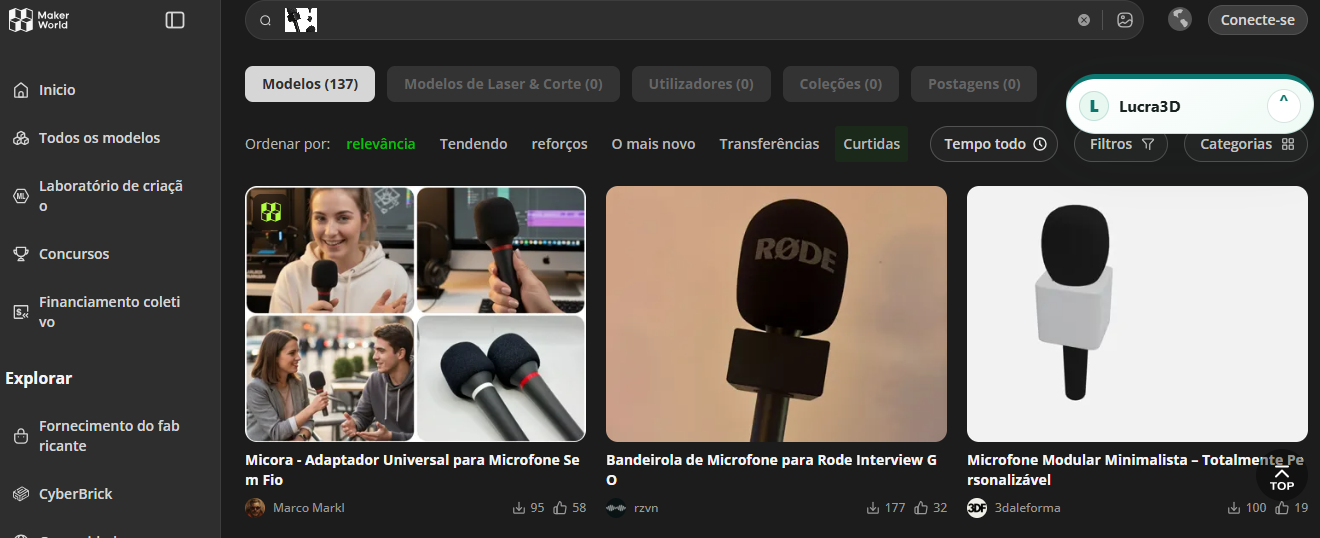Open Laboratório de criação
Image resolution: width=1320 pixels, height=538 pixels.
110,196
